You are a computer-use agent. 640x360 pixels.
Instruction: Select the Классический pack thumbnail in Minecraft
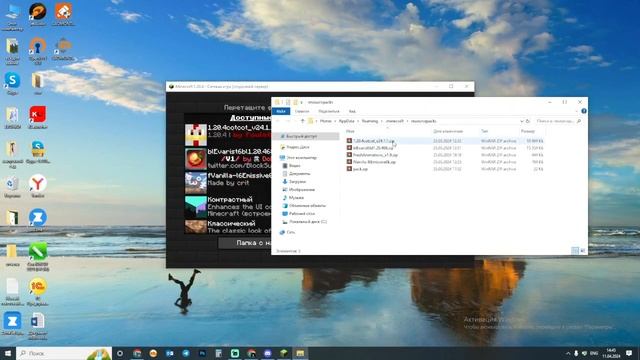coord(196,227)
